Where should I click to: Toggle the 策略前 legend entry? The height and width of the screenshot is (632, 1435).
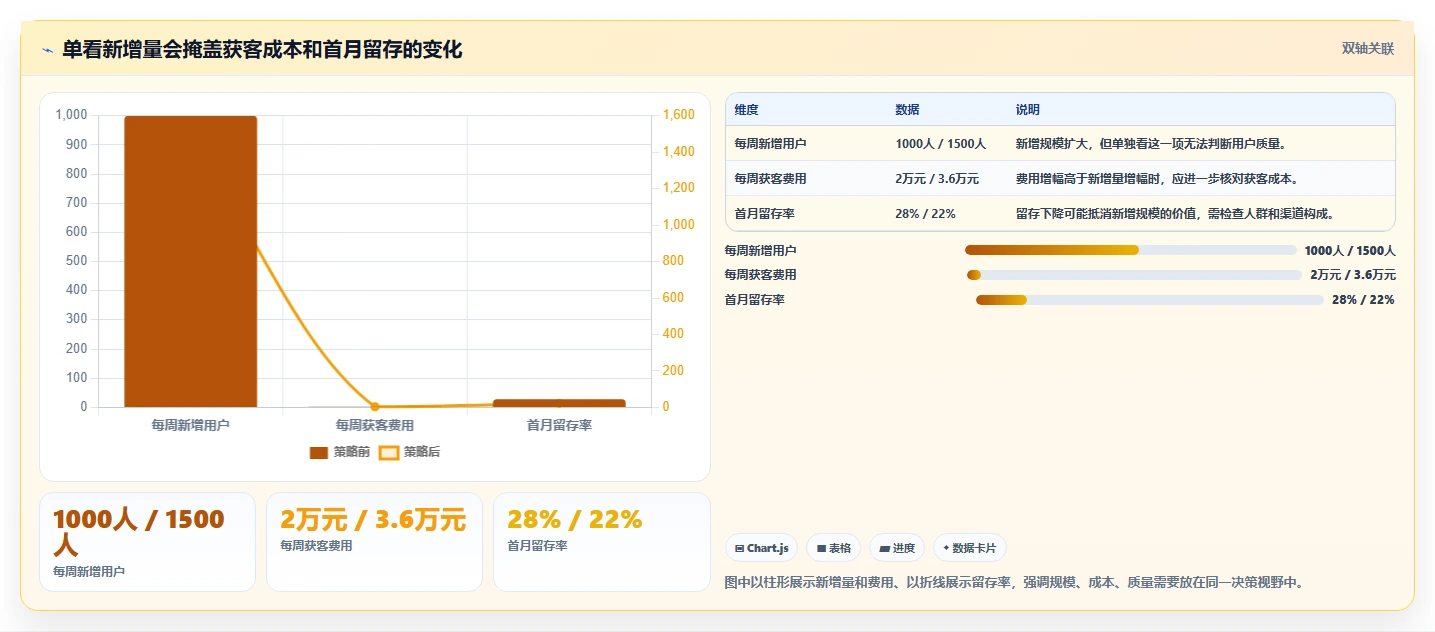[x=339, y=452]
